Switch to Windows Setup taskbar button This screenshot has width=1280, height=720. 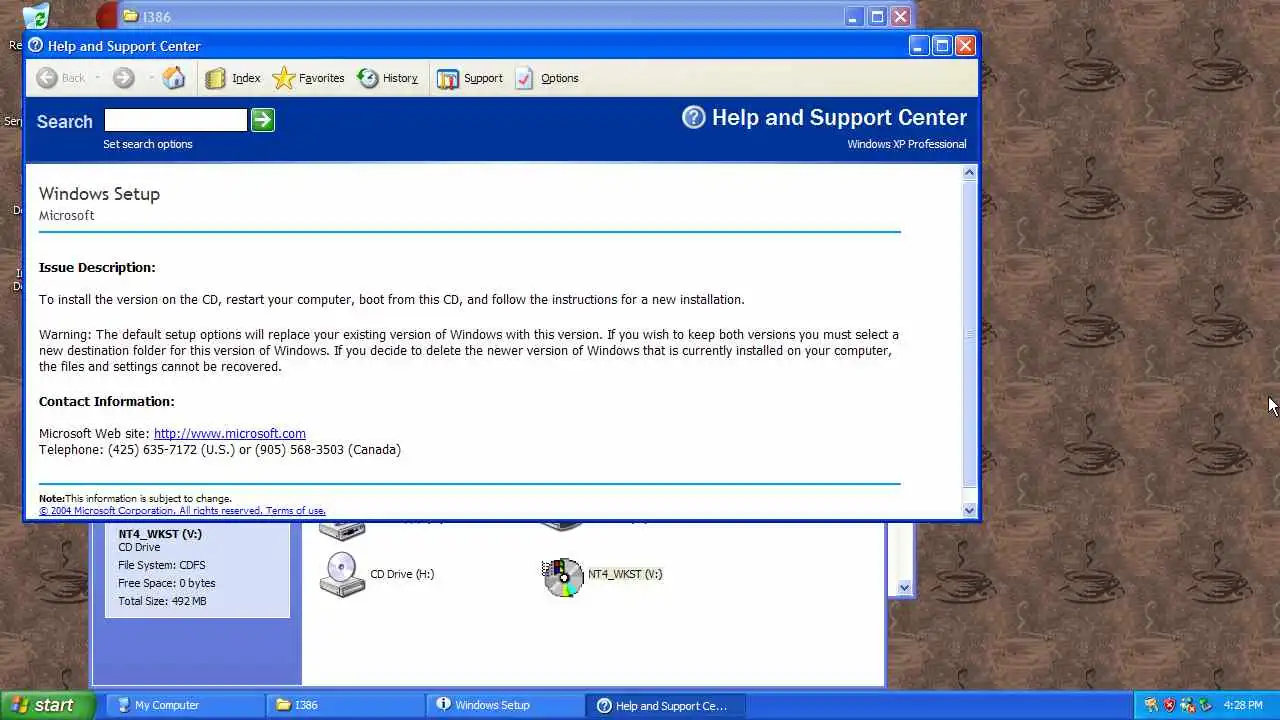(505, 705)
